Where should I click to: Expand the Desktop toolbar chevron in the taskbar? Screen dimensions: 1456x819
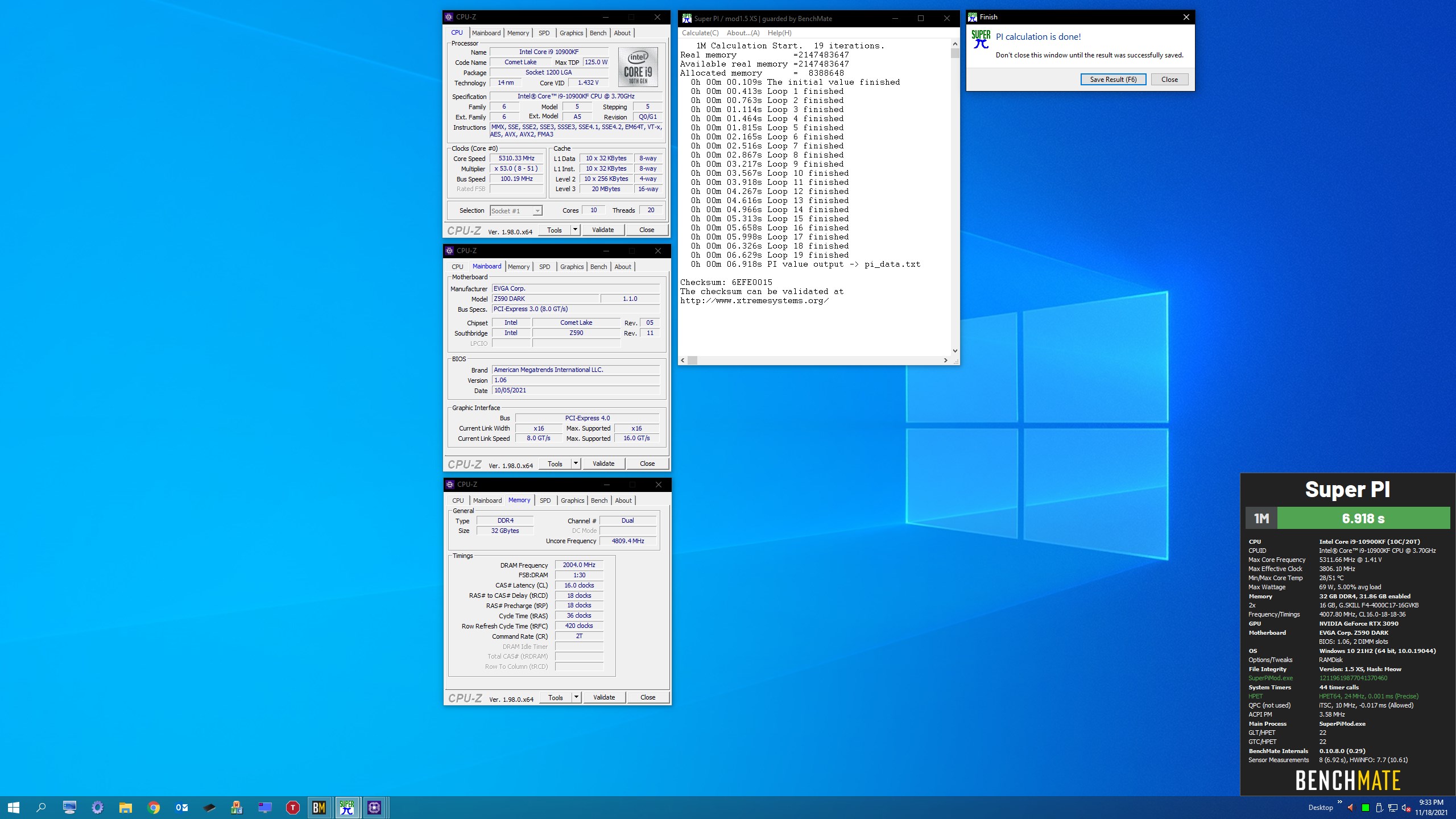click(x=1339, y=803)
